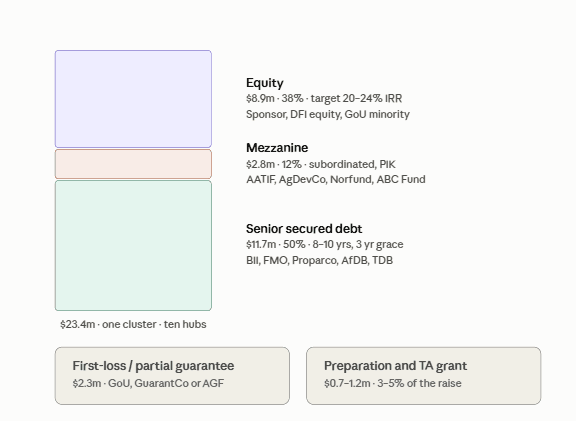The image size is (576, 421).
Task: Click the $2.8m 12% subordinated PIK line
Action: (x=321, y=164)
